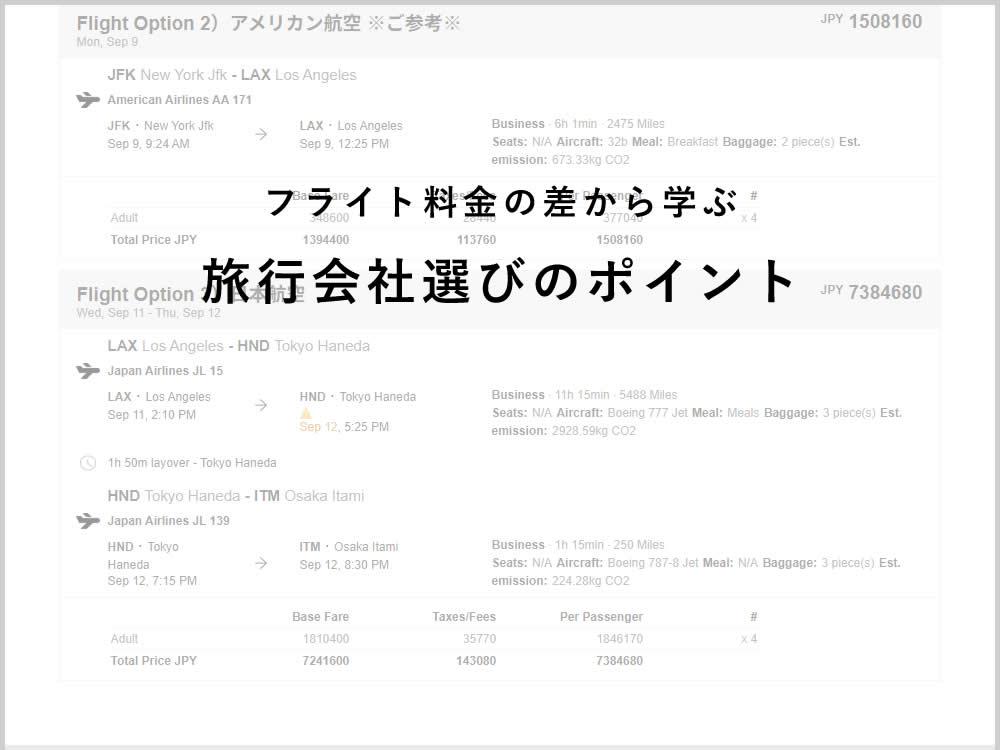Image resolution: width=1000 pixels, height=750 pixels.
Task: Click the airplane icon beside Japan Airlines JL 15
Action: tap(88, 371)
